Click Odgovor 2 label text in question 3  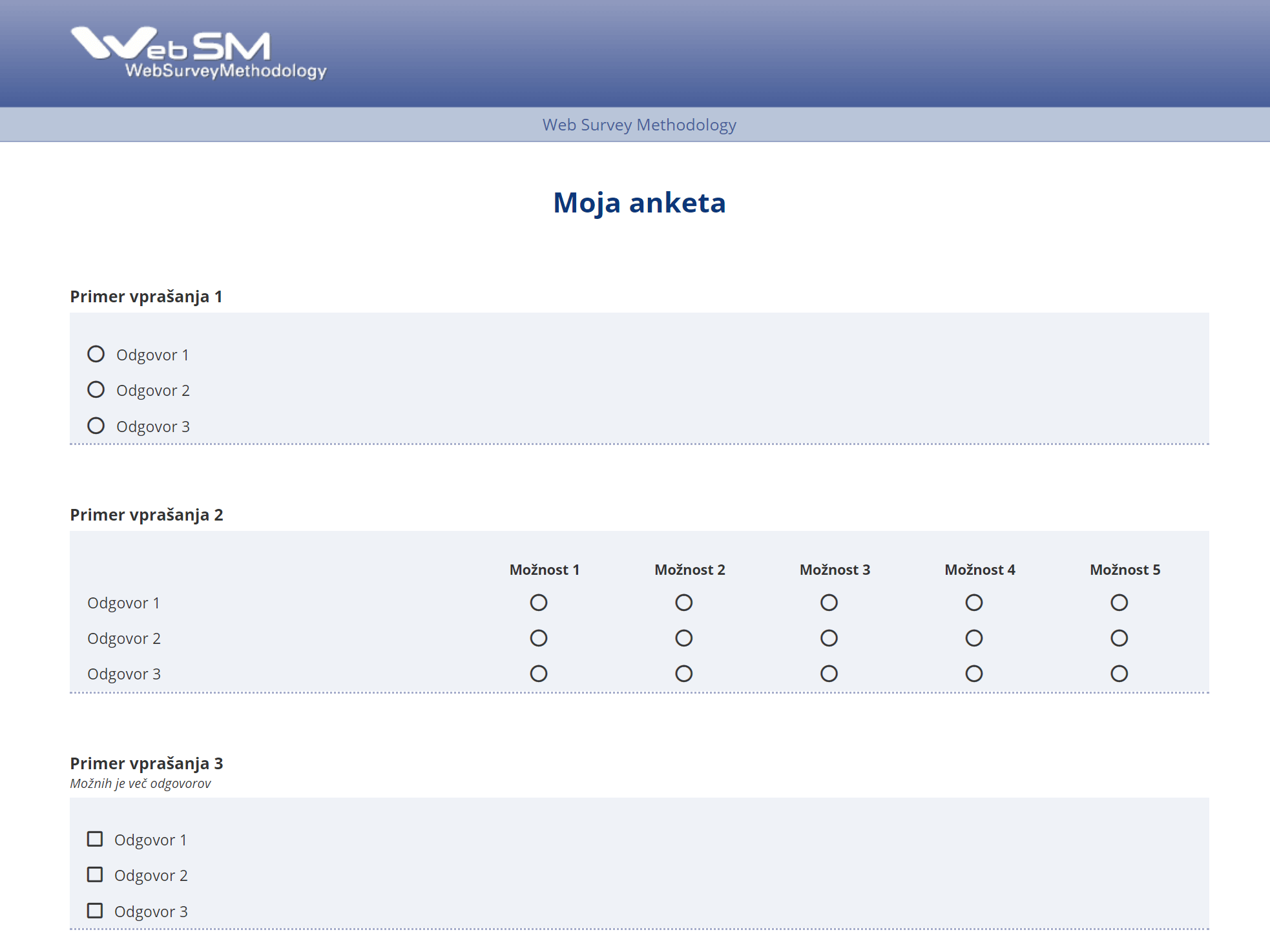point(151,876)
